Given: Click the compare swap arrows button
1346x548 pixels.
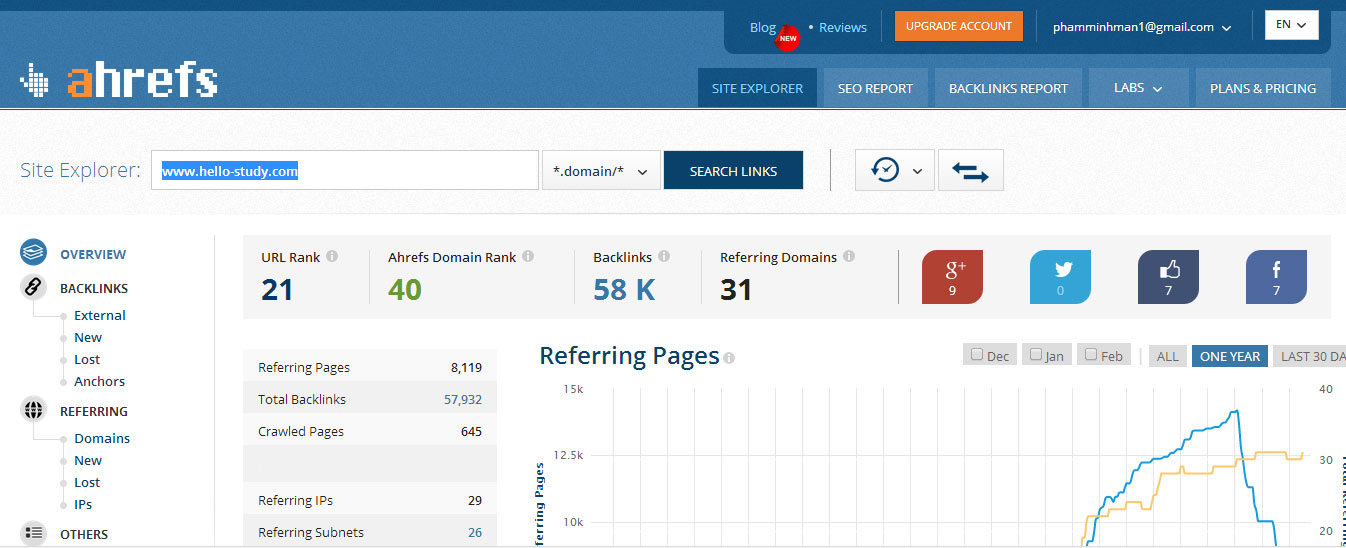Looking at the screenshot, I should (970, 171).
